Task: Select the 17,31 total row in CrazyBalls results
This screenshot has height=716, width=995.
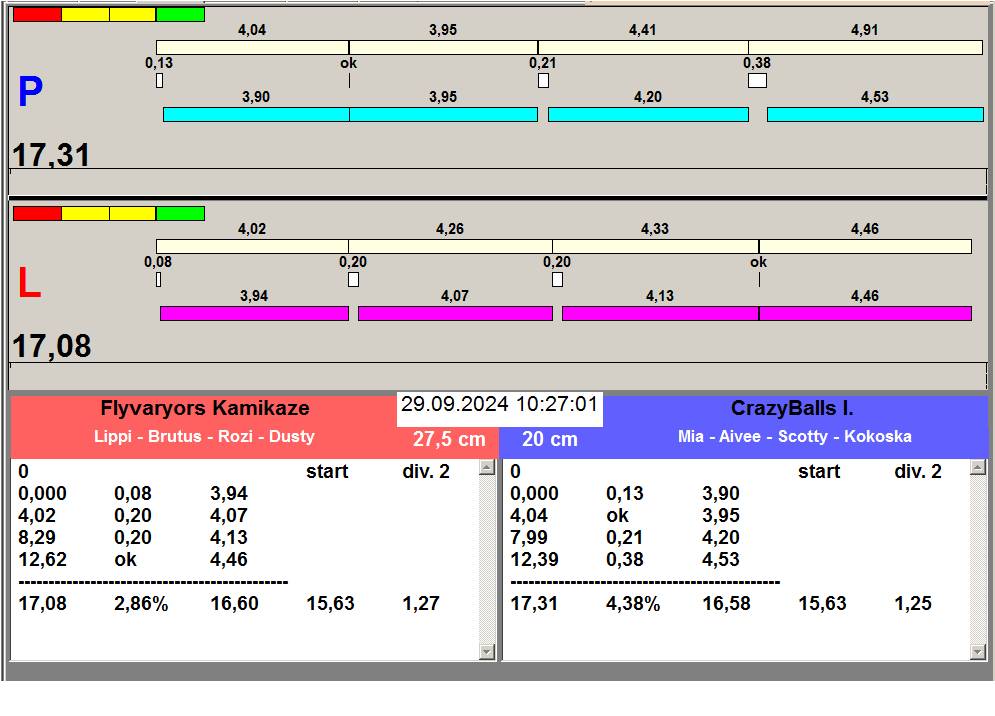Action: 720,603
